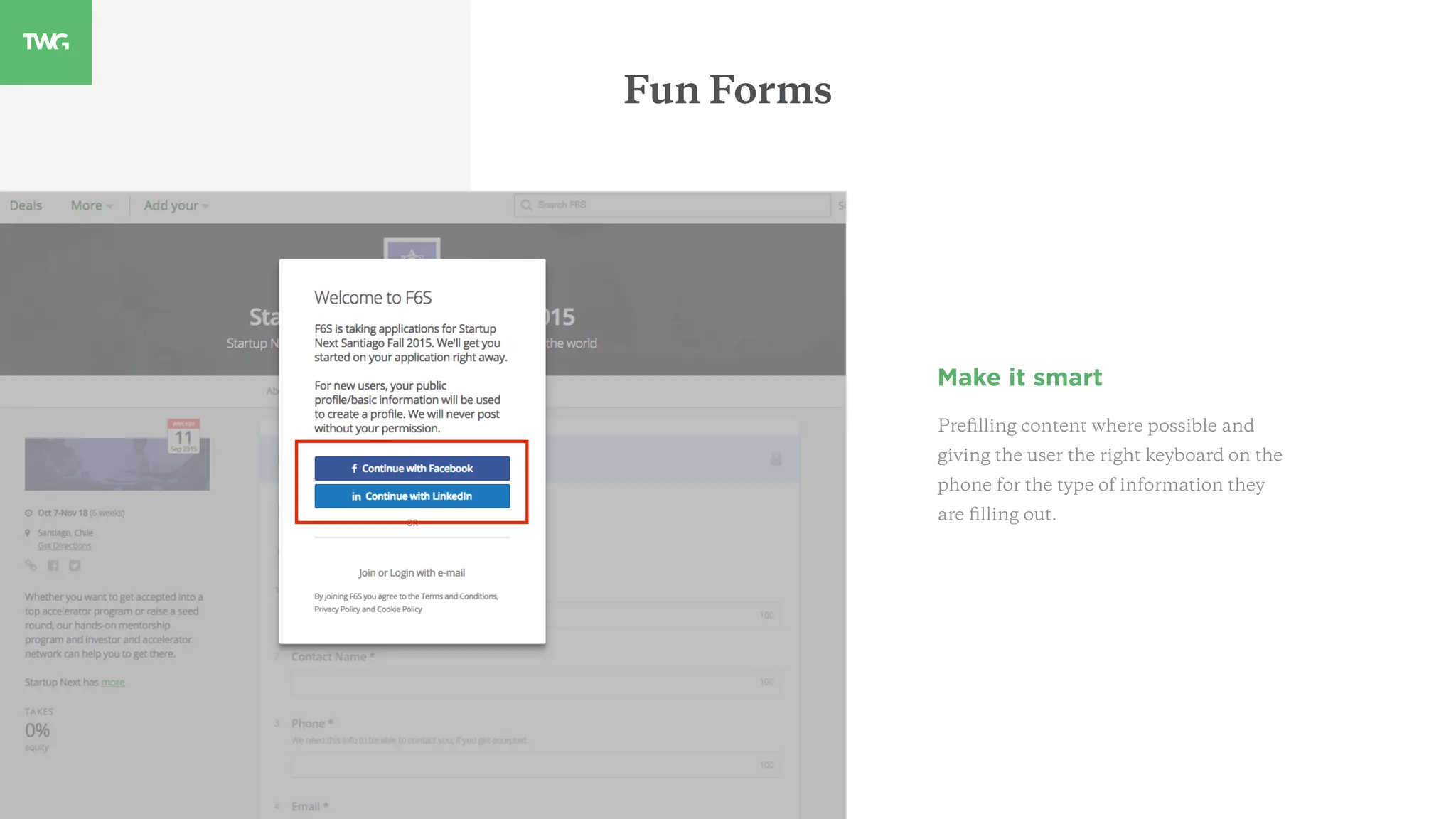Expand the More dropdown menu
The height and width of the screenshot is (819, 1456).
92,205
